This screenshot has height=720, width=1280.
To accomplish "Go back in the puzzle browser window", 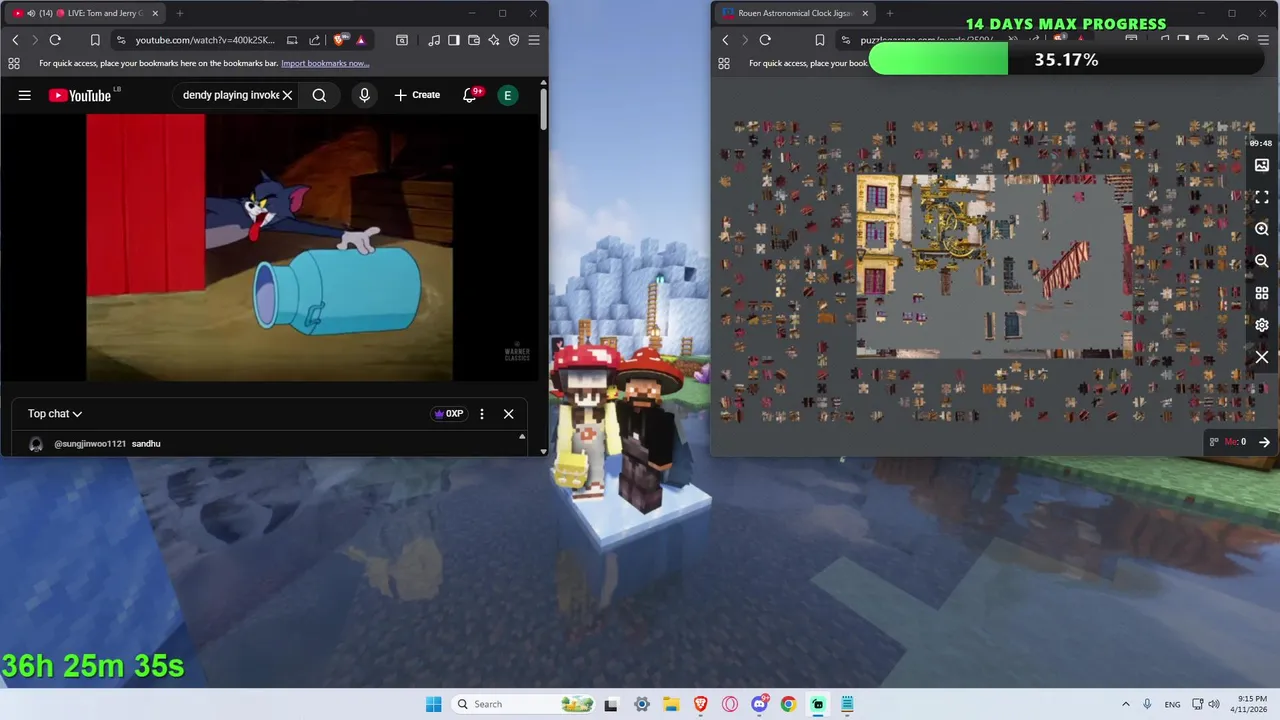I will tap(725, 40).
